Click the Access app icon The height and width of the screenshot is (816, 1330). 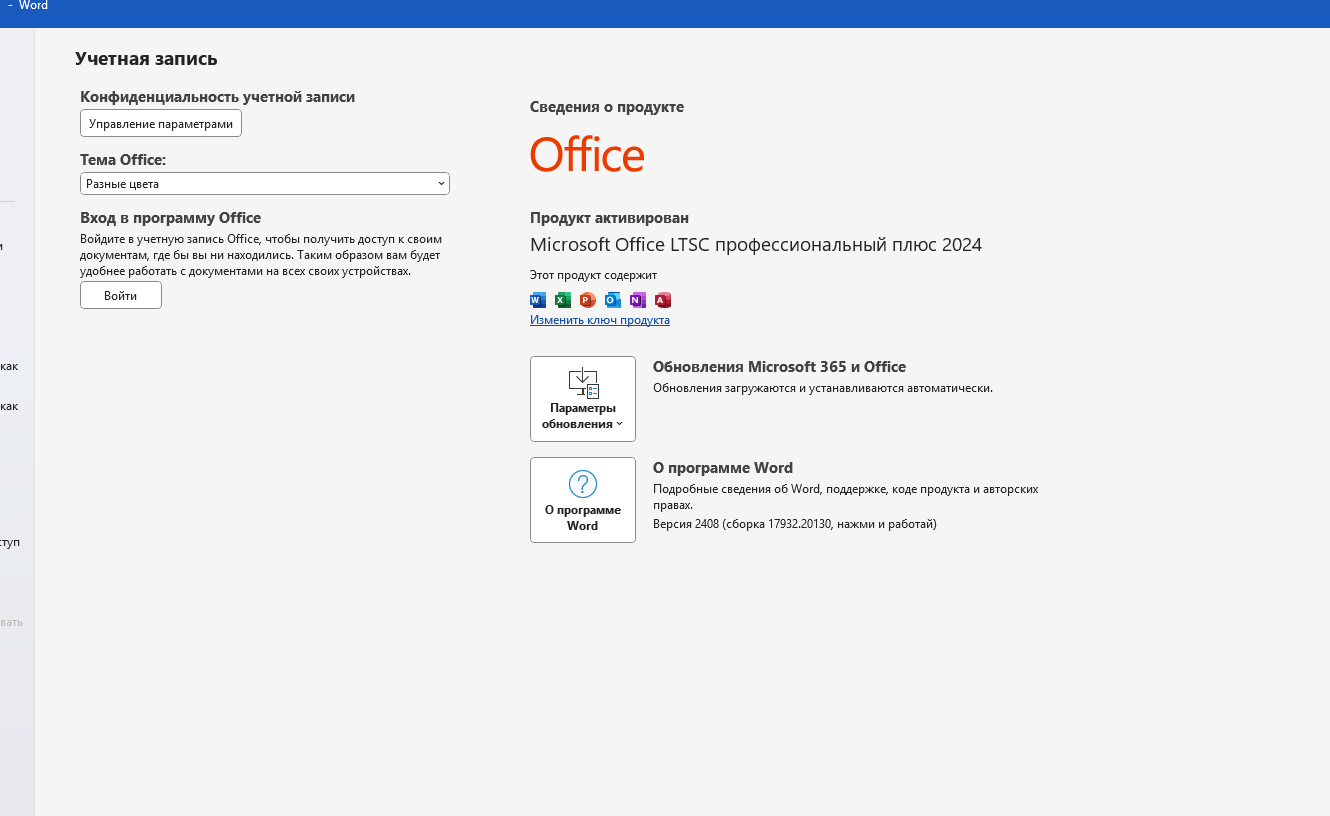coord(662,300)
